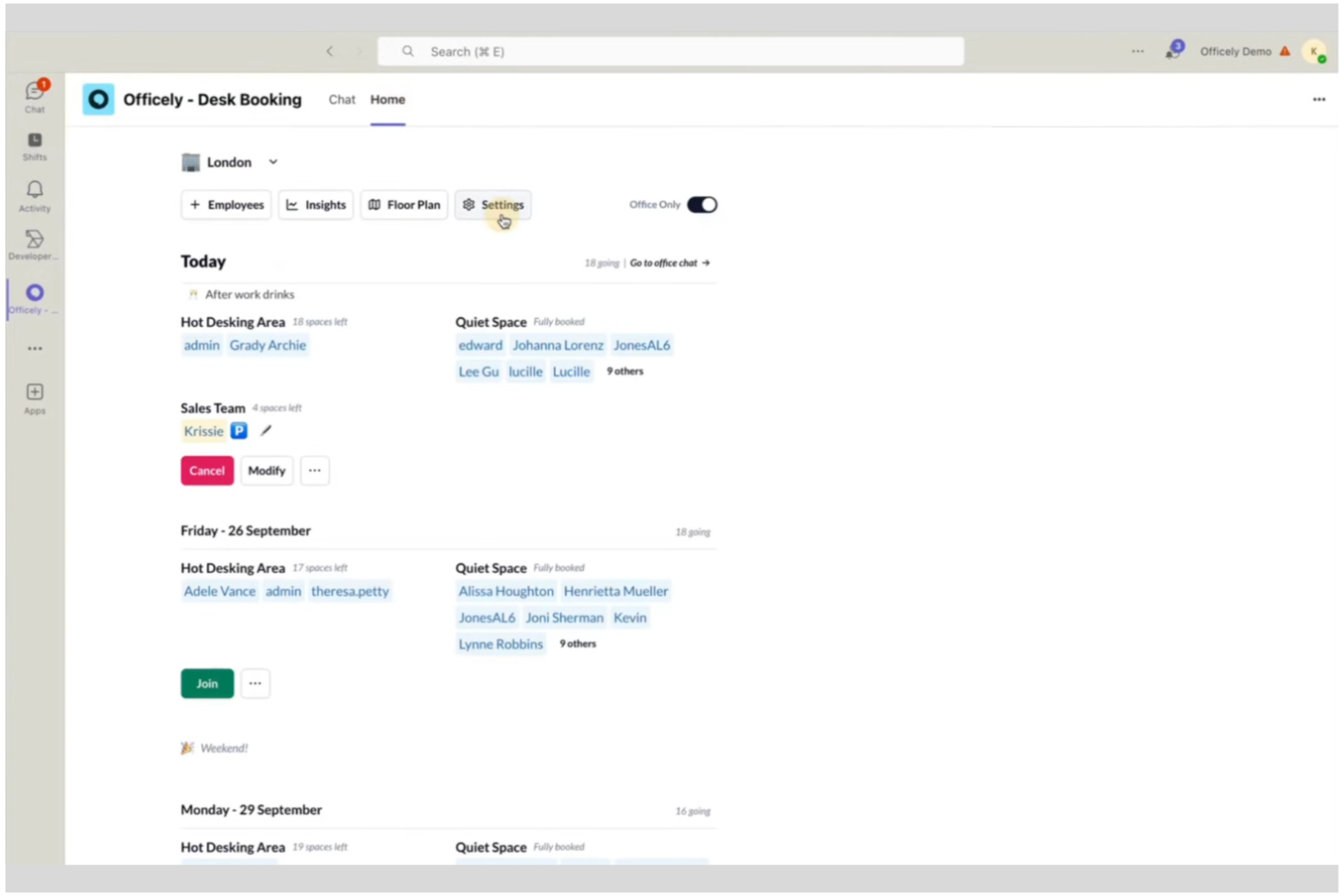
Task: Click the Kevin name tag
Action: (630, 617)
